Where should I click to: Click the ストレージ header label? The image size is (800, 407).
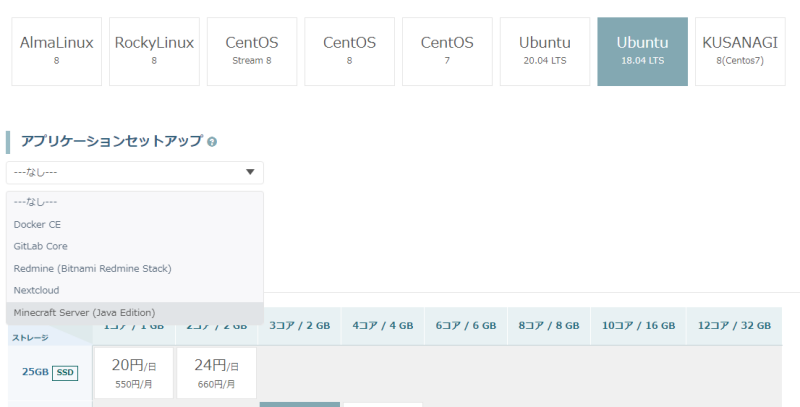click(x=30, y=338)
